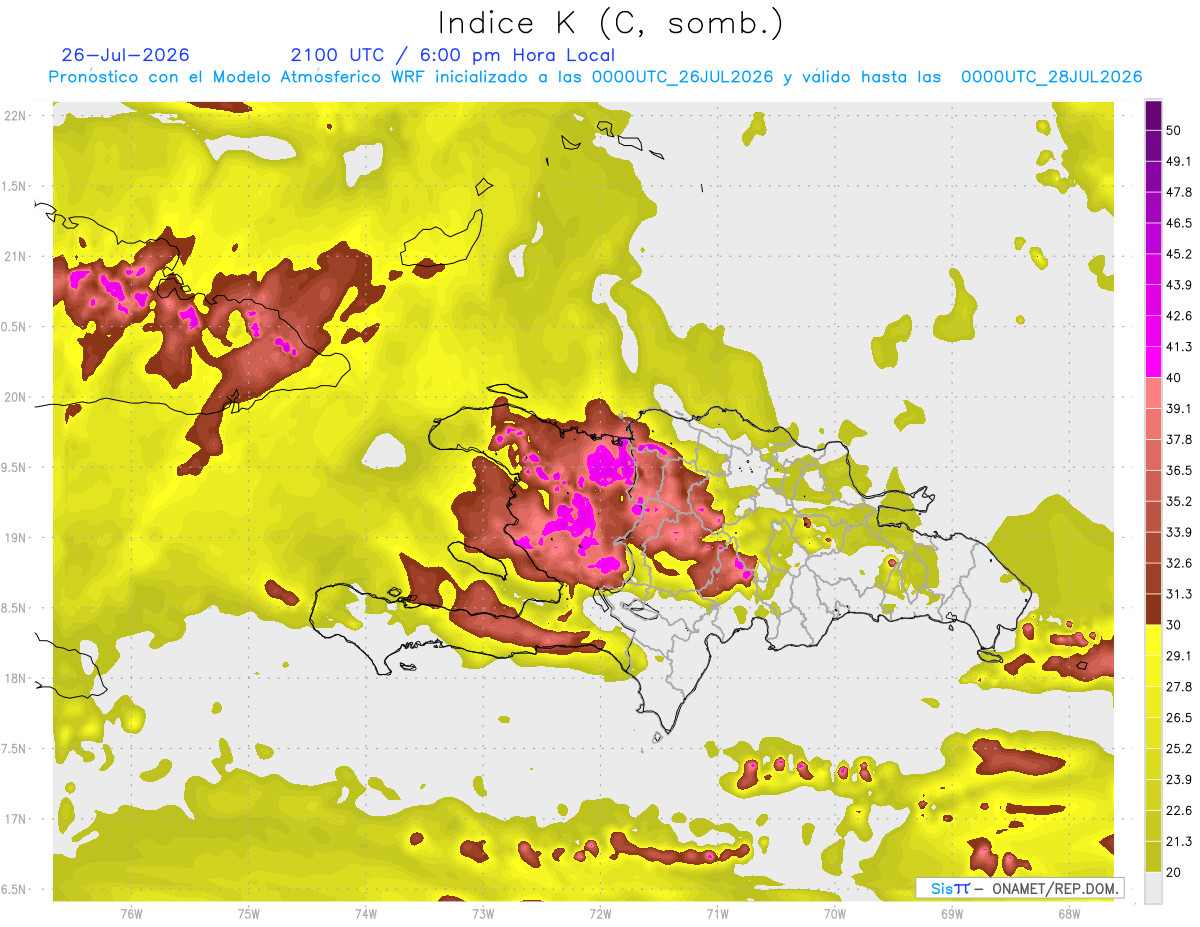Click the colorbar value "45.2"

(x=1179, y=254)
